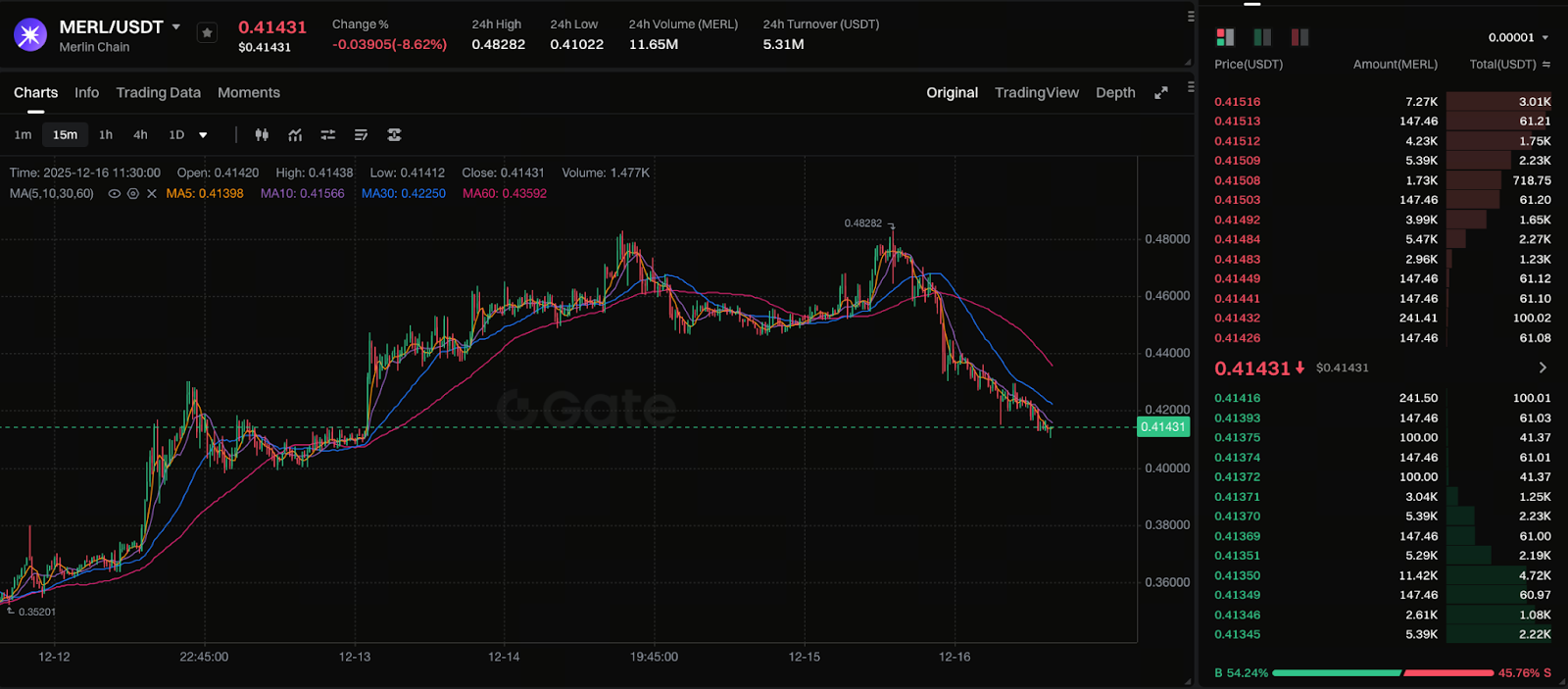This screenshot has height=689, width=1568.
Task: Open the chart indicators icon
Action: point(295,135)
